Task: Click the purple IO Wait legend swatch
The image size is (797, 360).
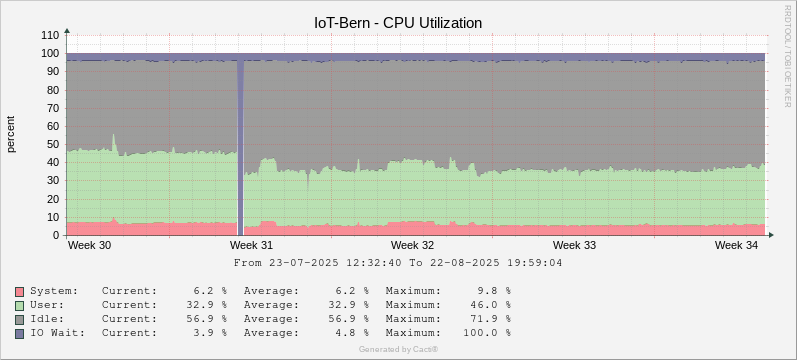Action: pyautogui.click(x=20, y=334)
